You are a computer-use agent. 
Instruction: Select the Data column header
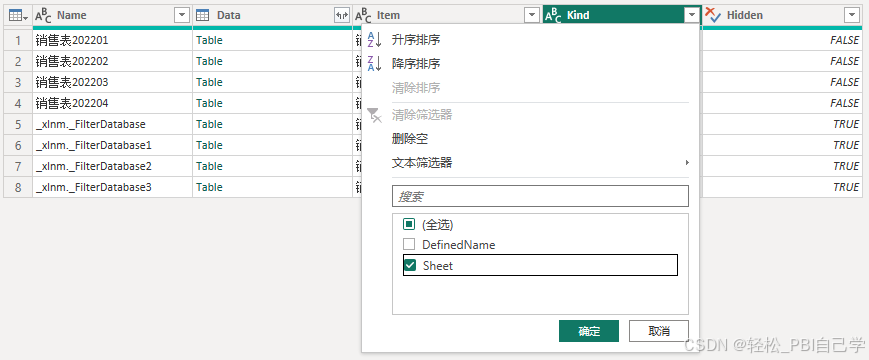coord(272,16)
